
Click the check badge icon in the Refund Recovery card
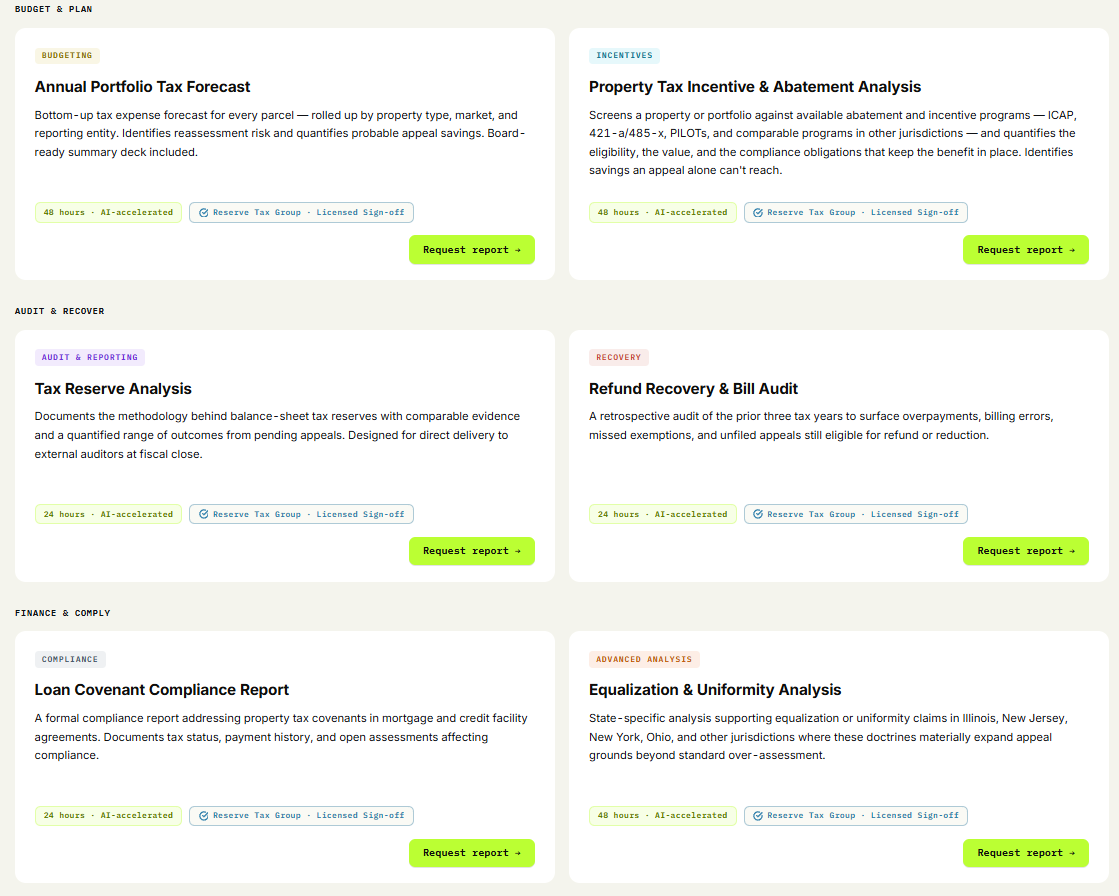[758, 514]
